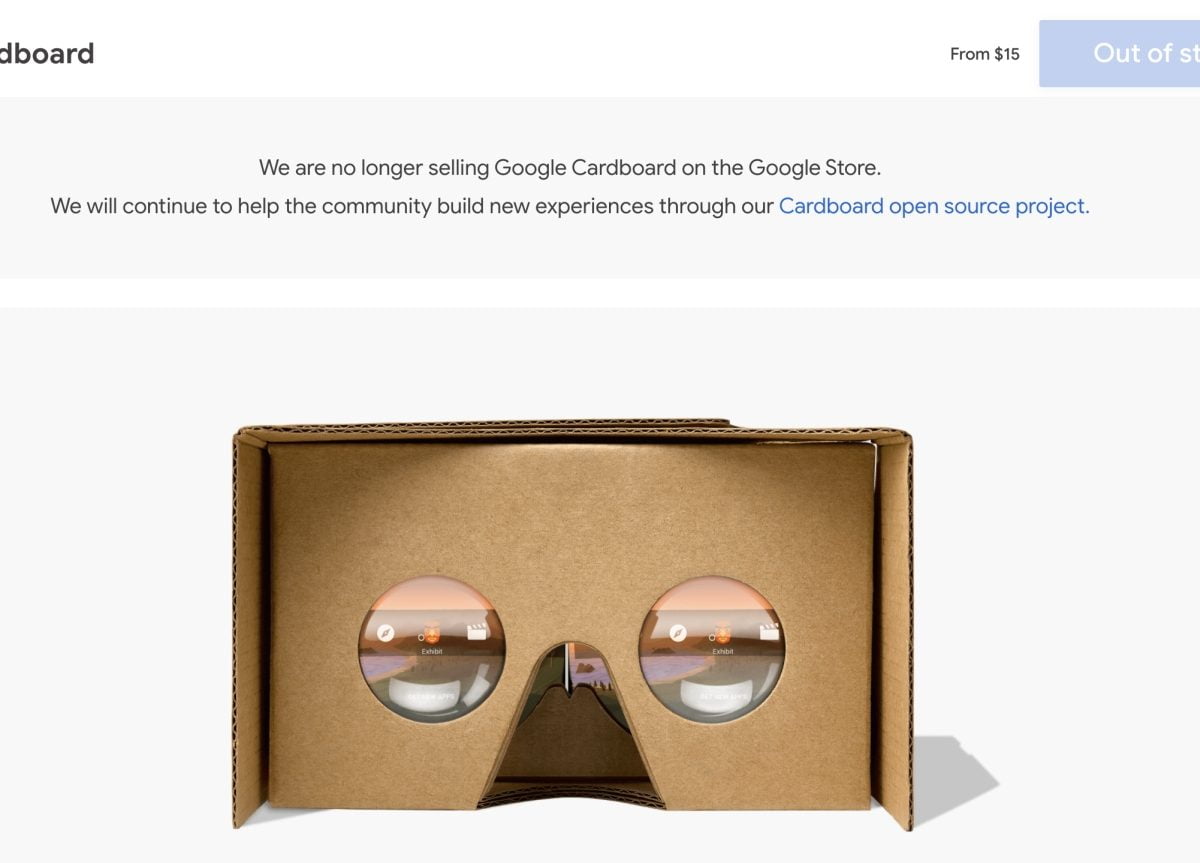Click the clapperboard icon in right lens

769,631
